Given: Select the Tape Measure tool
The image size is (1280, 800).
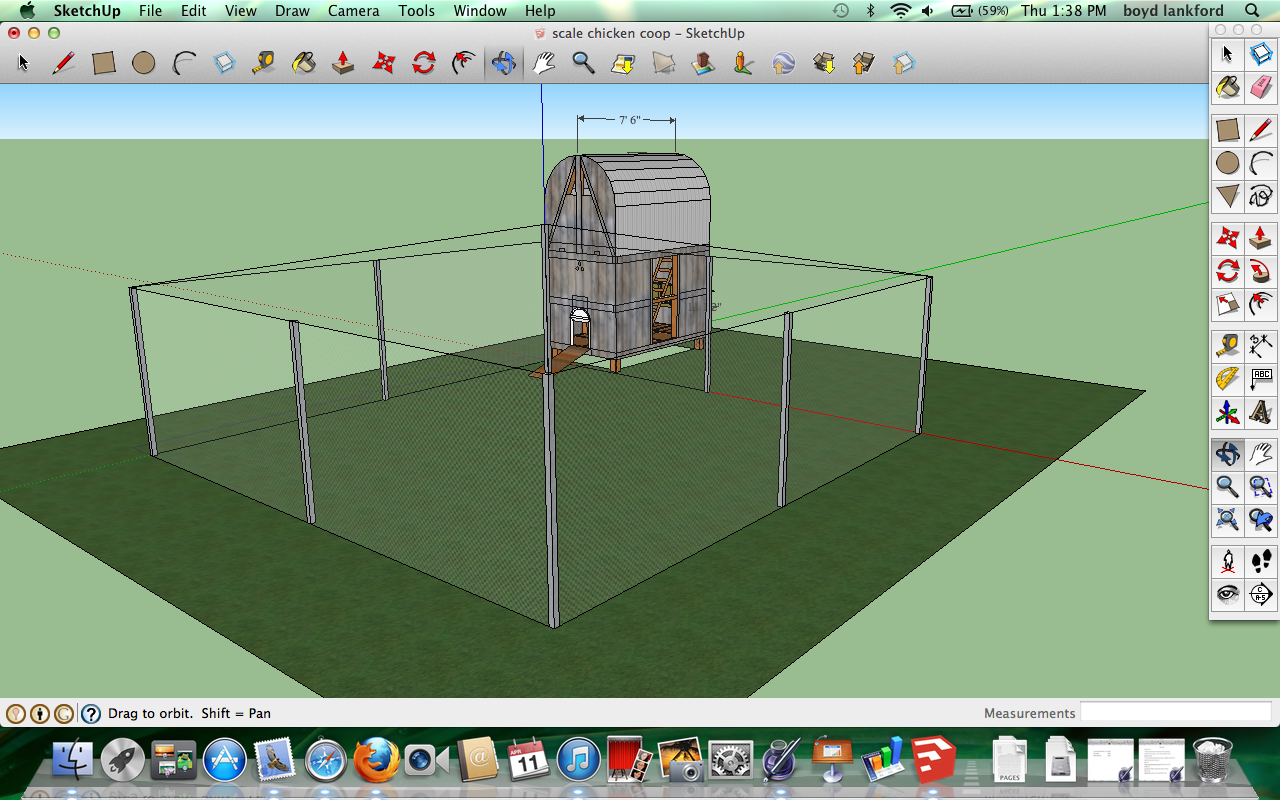Looking at the screenshot, I should point(263,63).
